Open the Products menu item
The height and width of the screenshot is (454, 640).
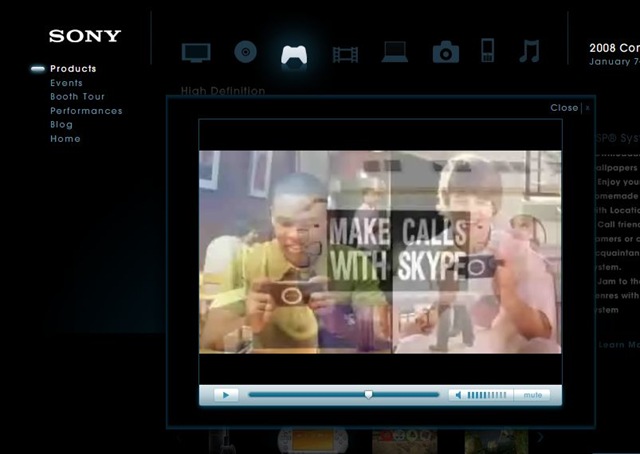pos(73,69)
